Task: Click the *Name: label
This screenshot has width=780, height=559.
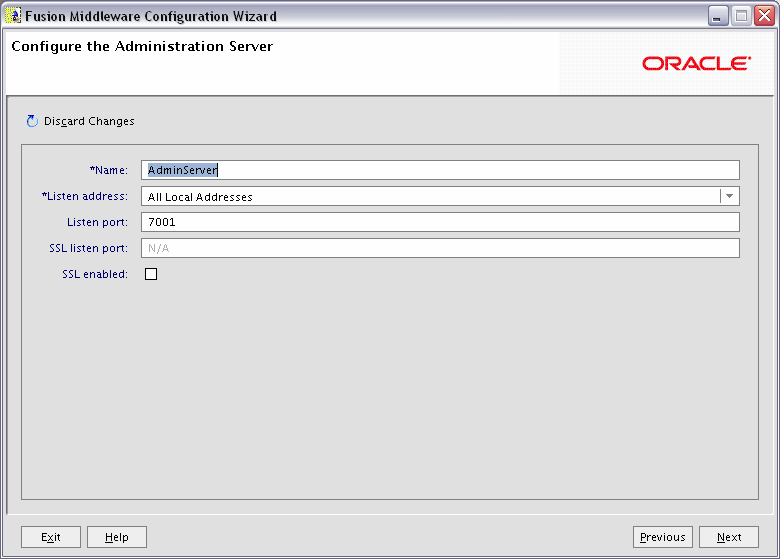Action: point(108,170)
